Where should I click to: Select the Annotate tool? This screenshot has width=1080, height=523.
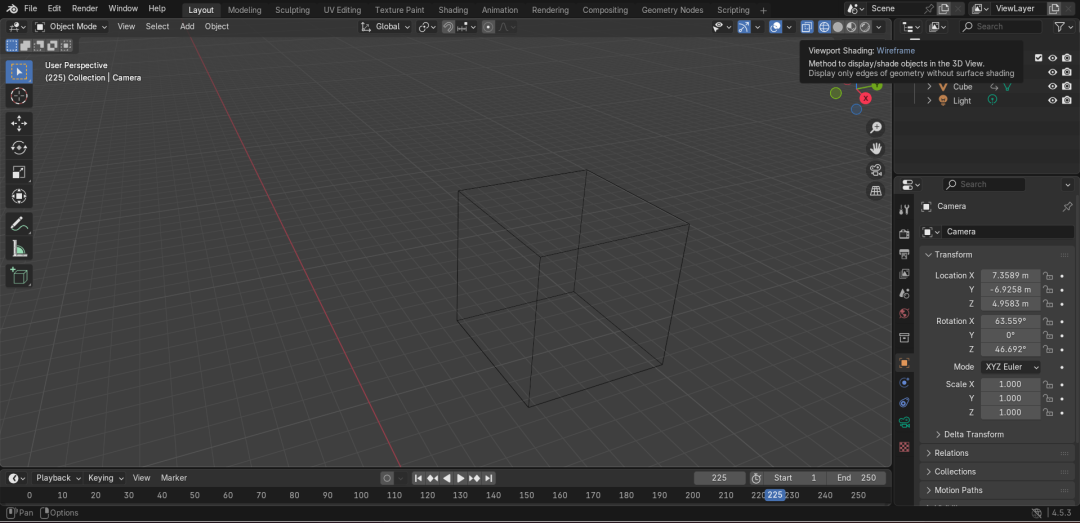[x=19, y=224]
